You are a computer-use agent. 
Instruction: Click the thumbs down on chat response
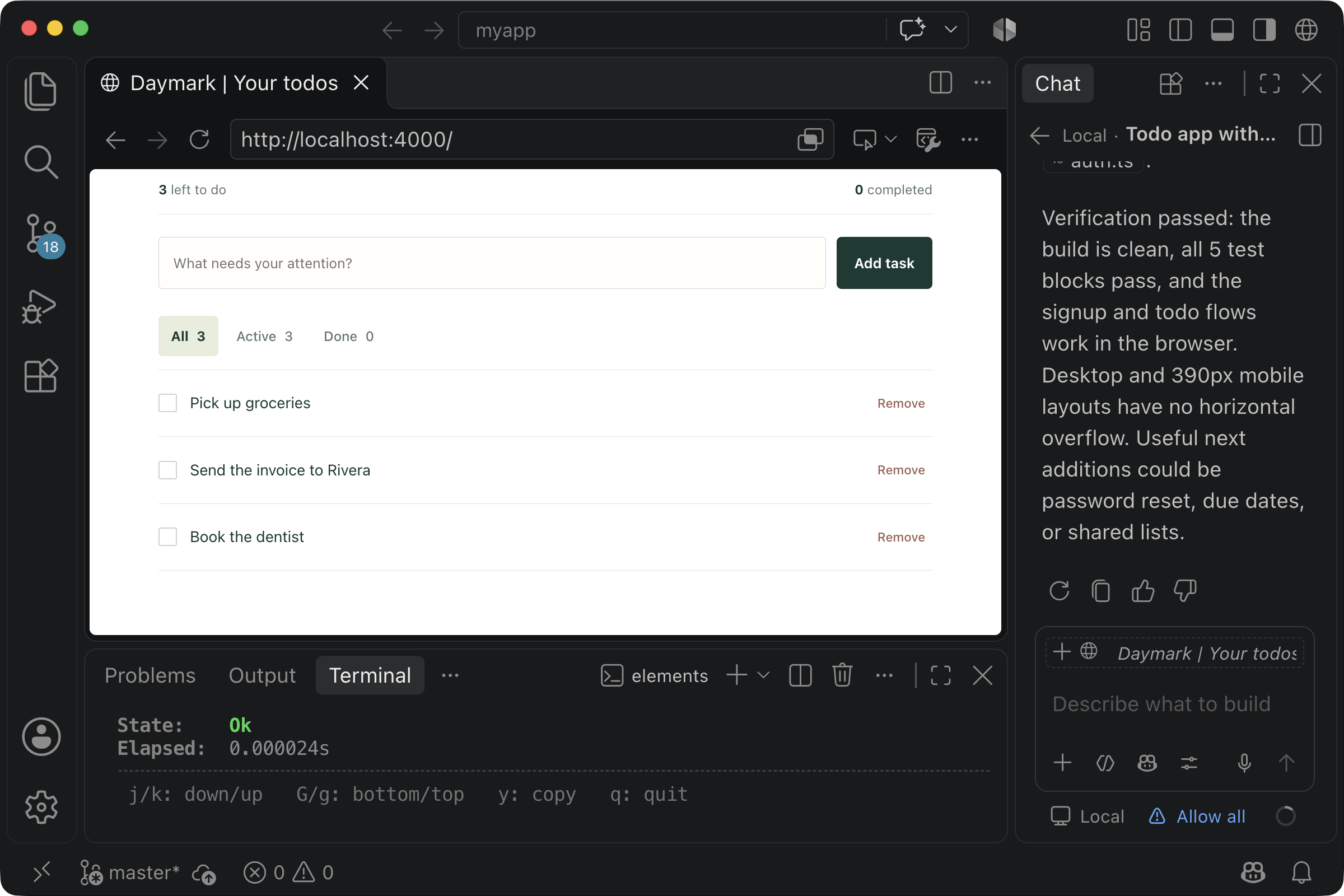1184,590
